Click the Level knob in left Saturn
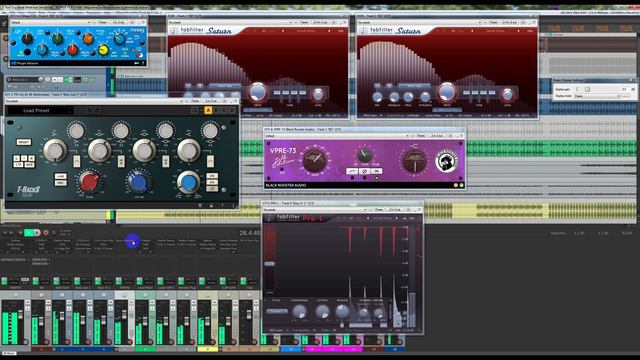640x360 pixels. coord(318,95)
